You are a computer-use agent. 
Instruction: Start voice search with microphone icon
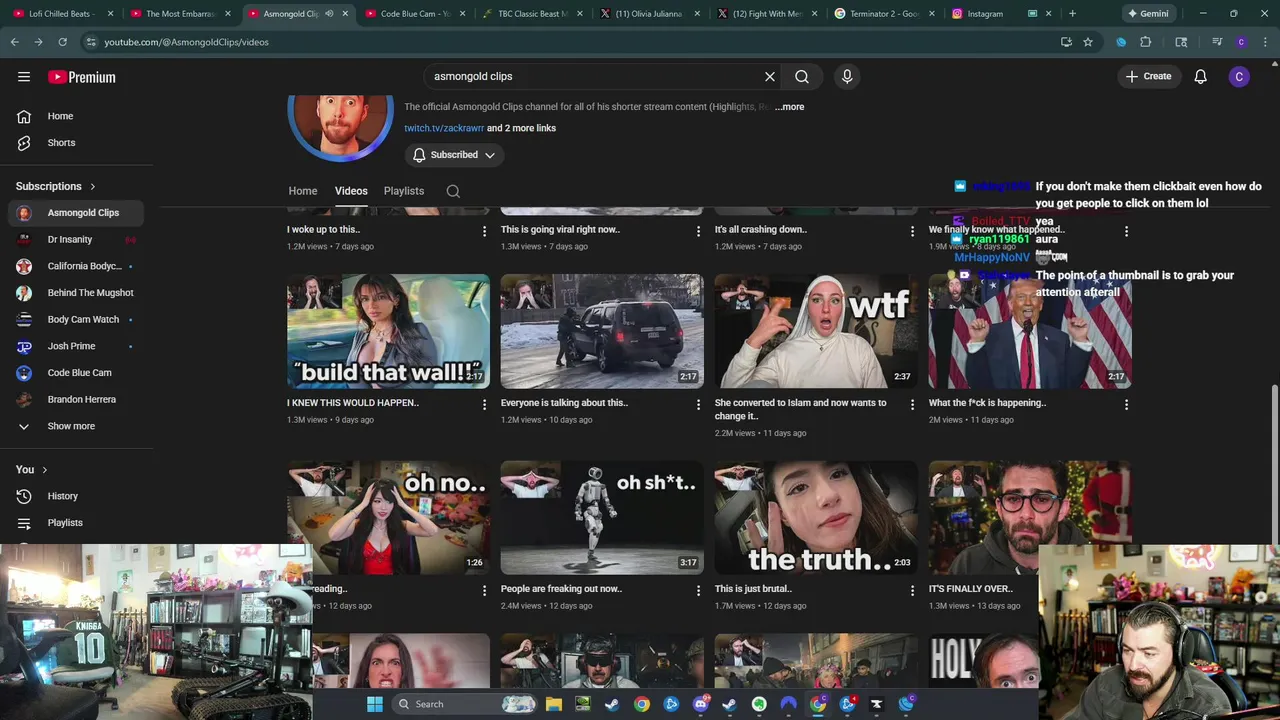pos(847,76)
